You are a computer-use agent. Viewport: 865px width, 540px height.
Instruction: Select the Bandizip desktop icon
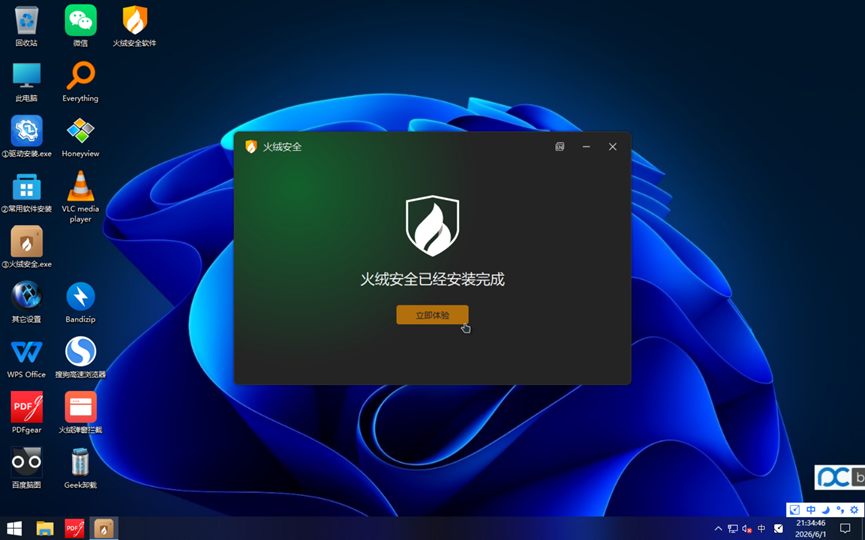click(81, 302)
